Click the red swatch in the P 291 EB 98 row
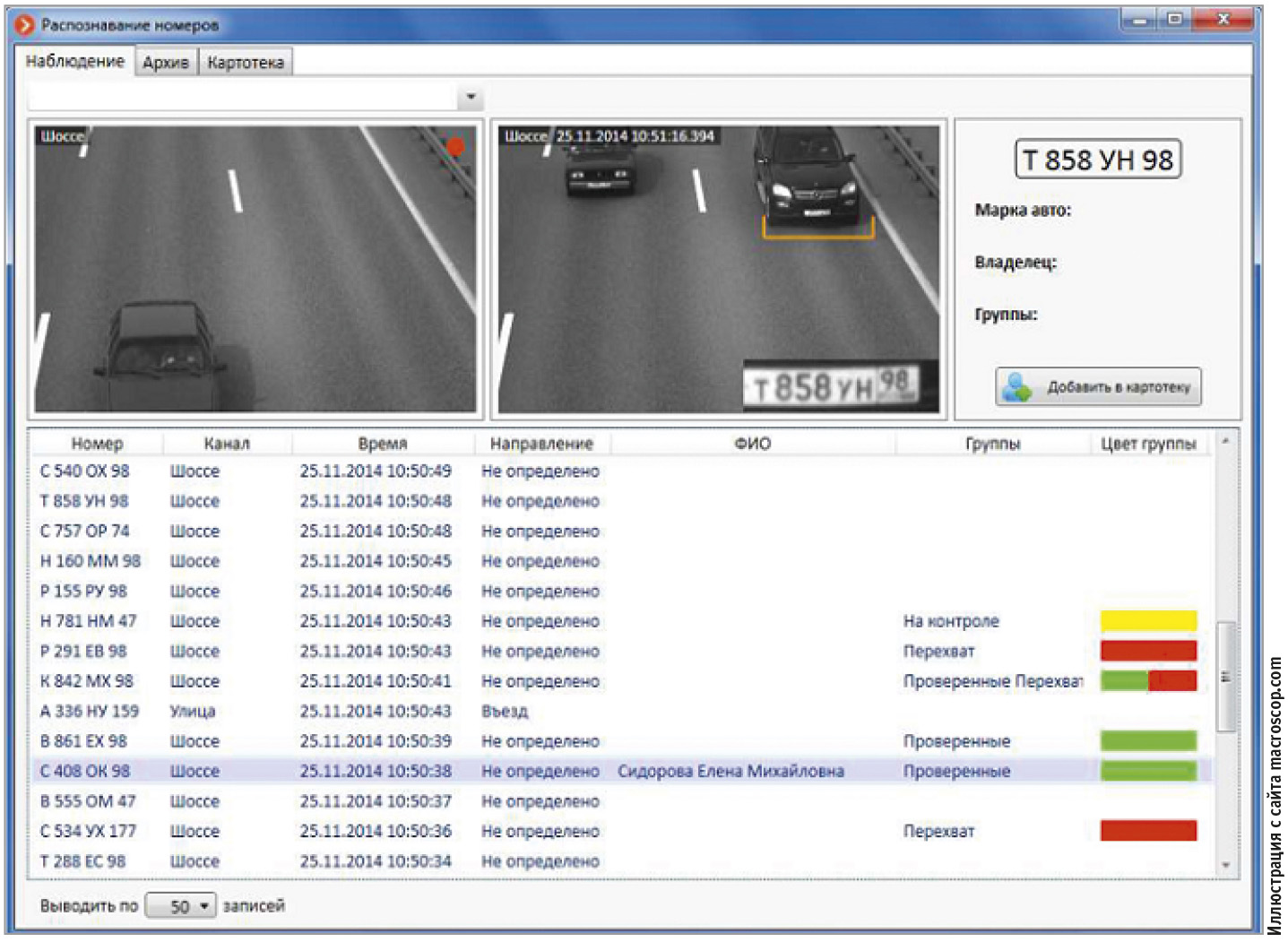The image size is (1288, 942). [x=1148, y=651]
